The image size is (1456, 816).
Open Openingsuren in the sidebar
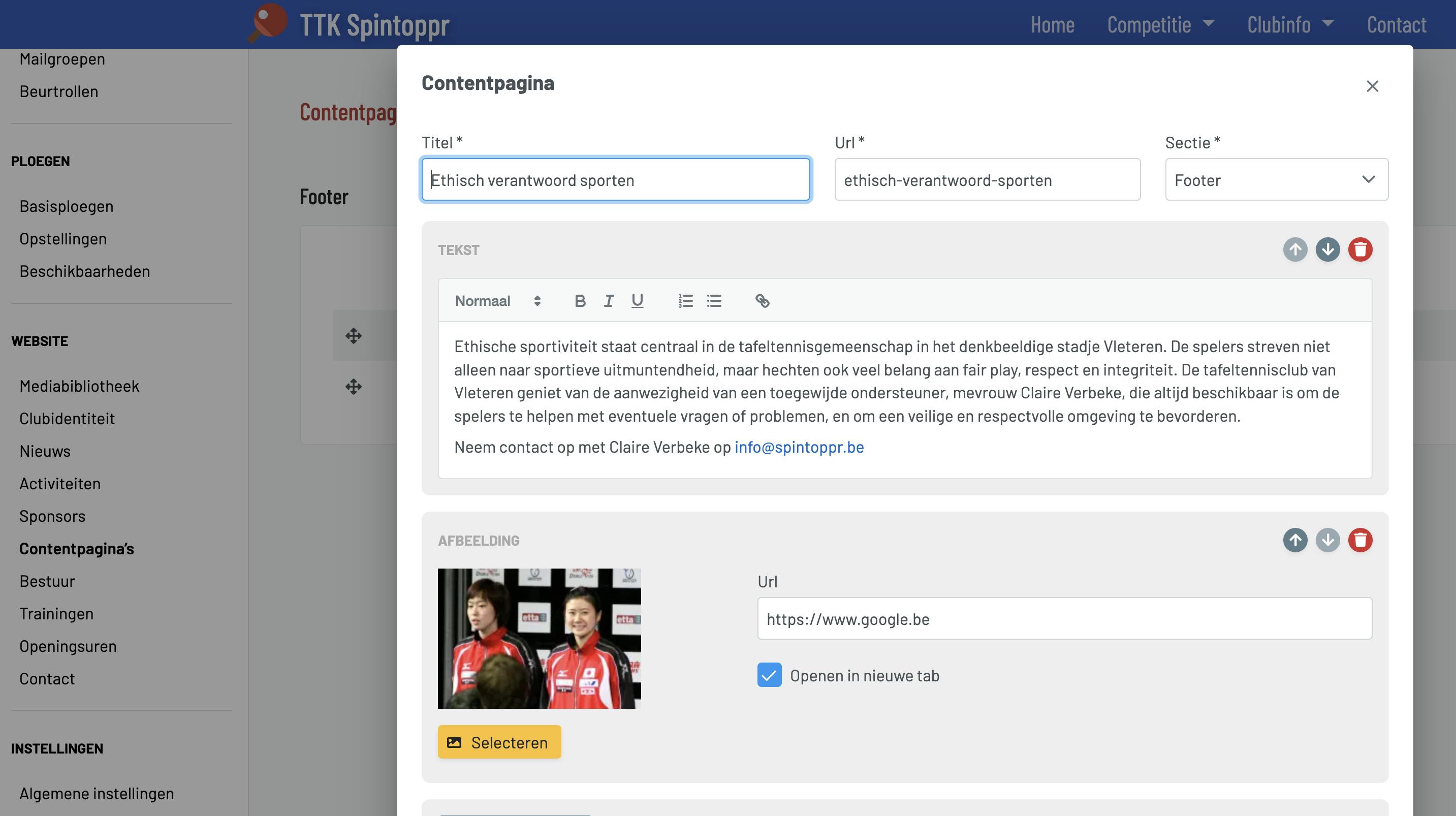[68, 646]
